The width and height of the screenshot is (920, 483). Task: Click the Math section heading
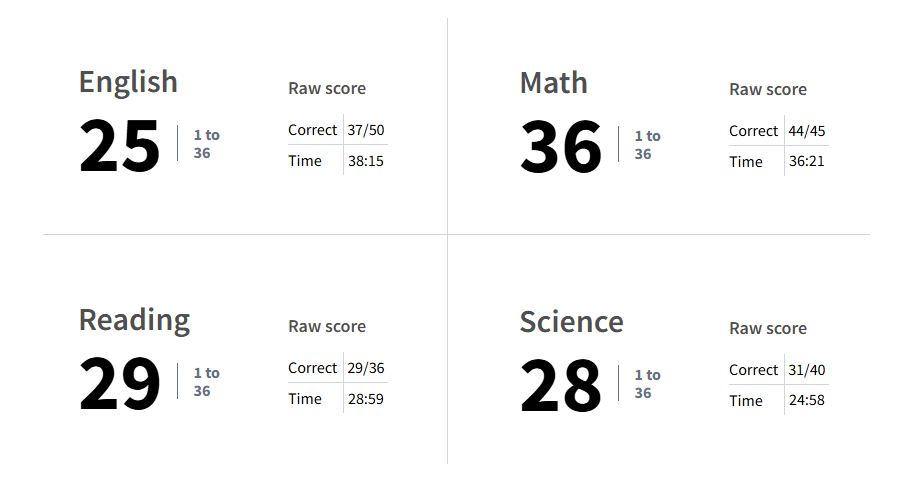click(553, 83)
